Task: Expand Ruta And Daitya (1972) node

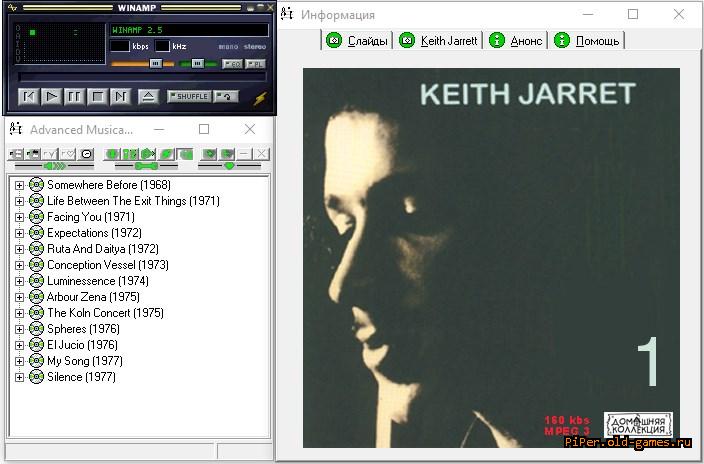Action: click(19, 249)
